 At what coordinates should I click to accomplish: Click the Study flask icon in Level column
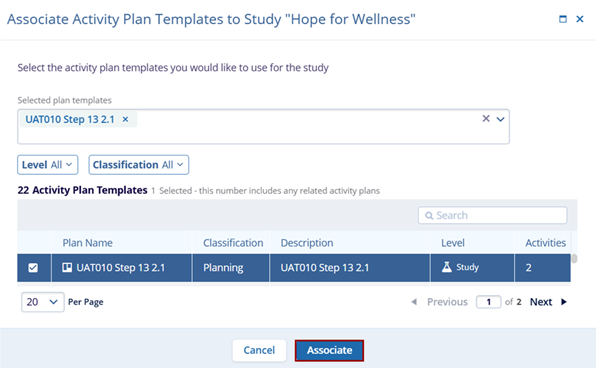tap(447, 267)
